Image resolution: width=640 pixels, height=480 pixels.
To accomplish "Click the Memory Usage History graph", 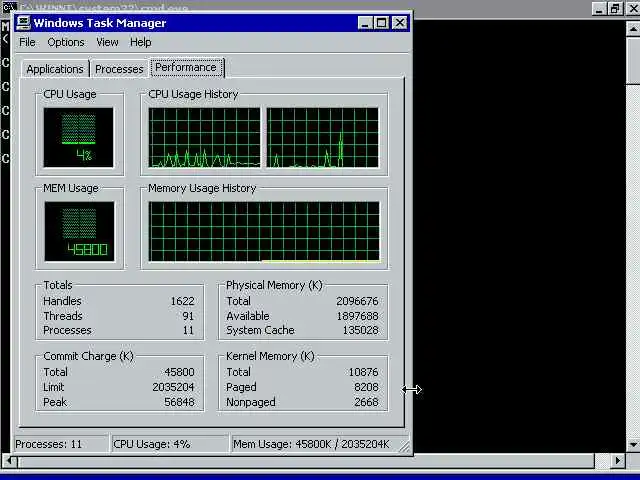I will [264, 231].
